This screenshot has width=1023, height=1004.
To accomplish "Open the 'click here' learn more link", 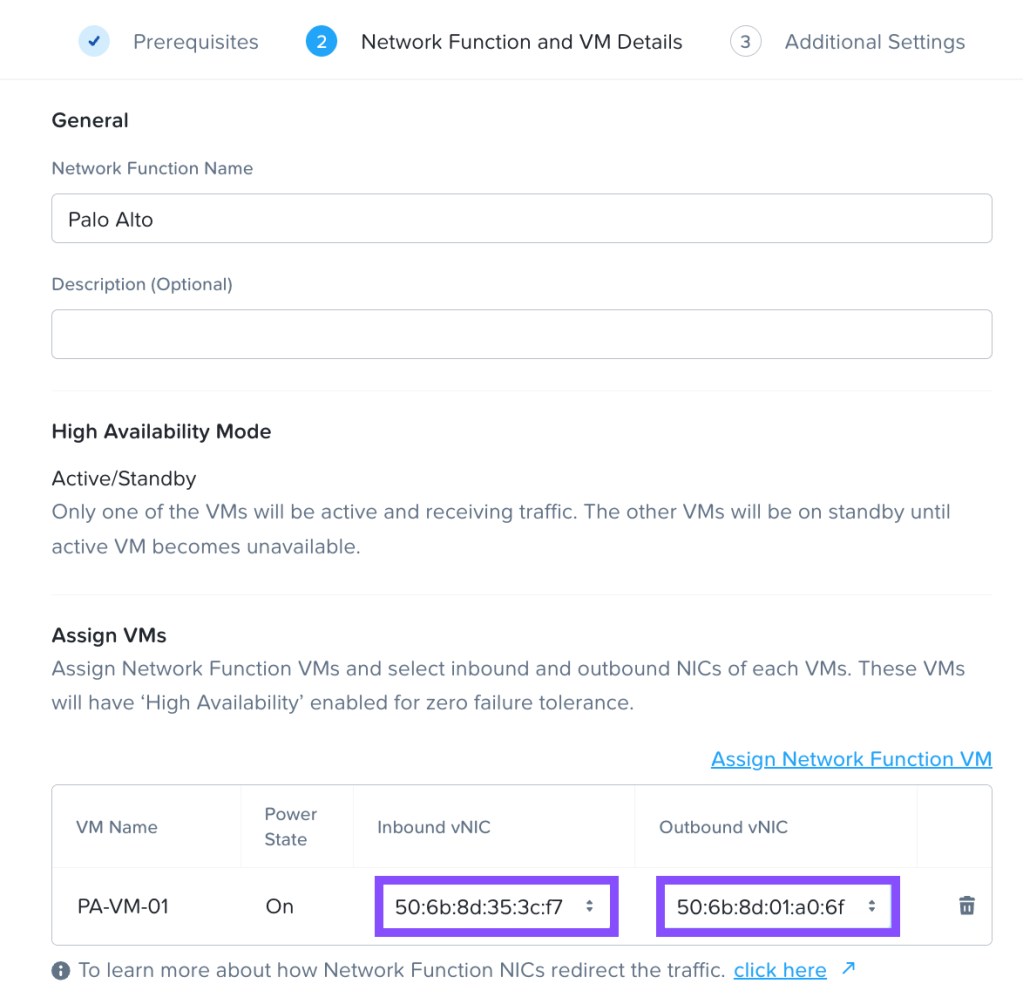I will [780, 970].
